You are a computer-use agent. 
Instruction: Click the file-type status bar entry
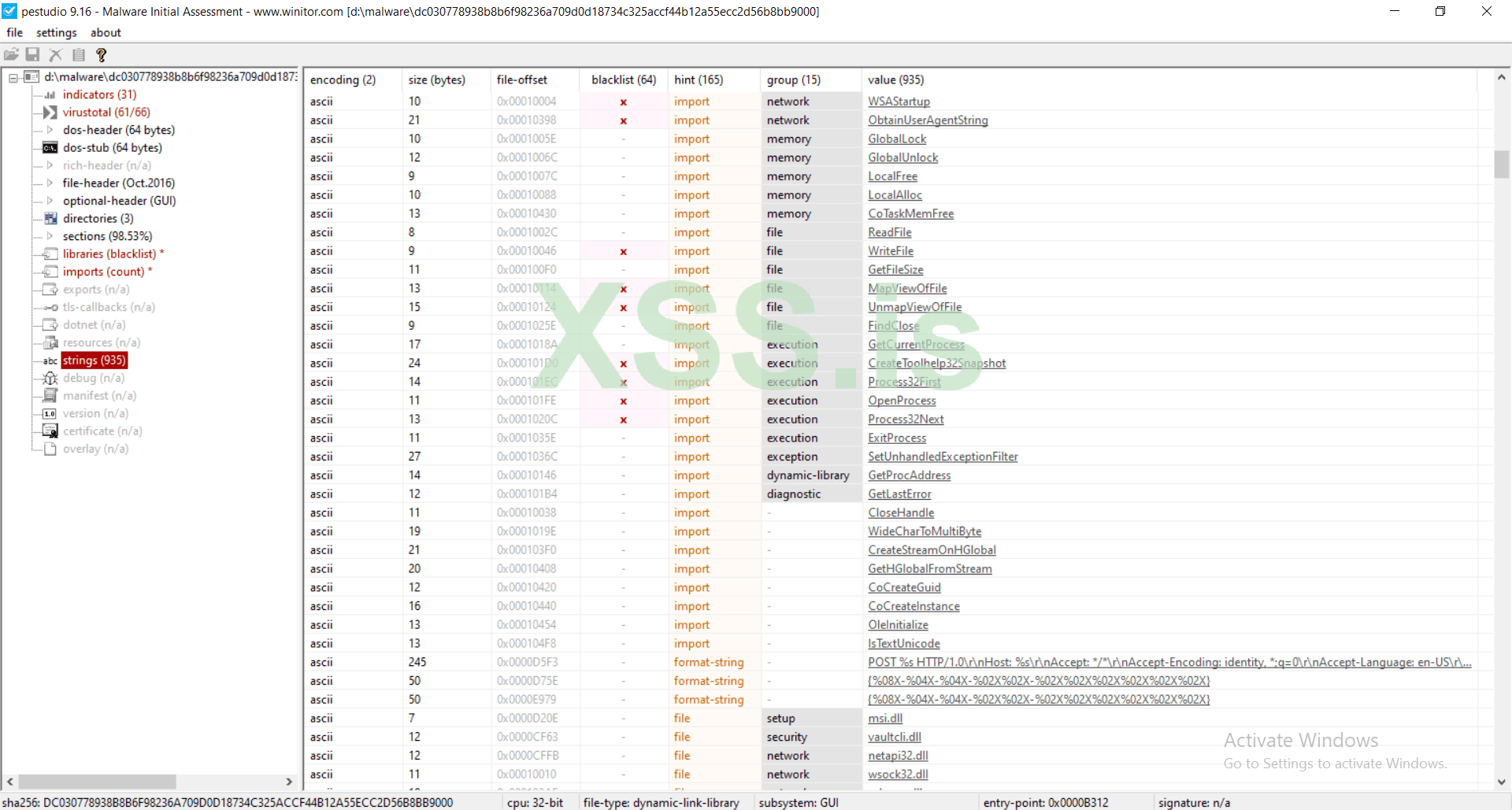[661, 803]
